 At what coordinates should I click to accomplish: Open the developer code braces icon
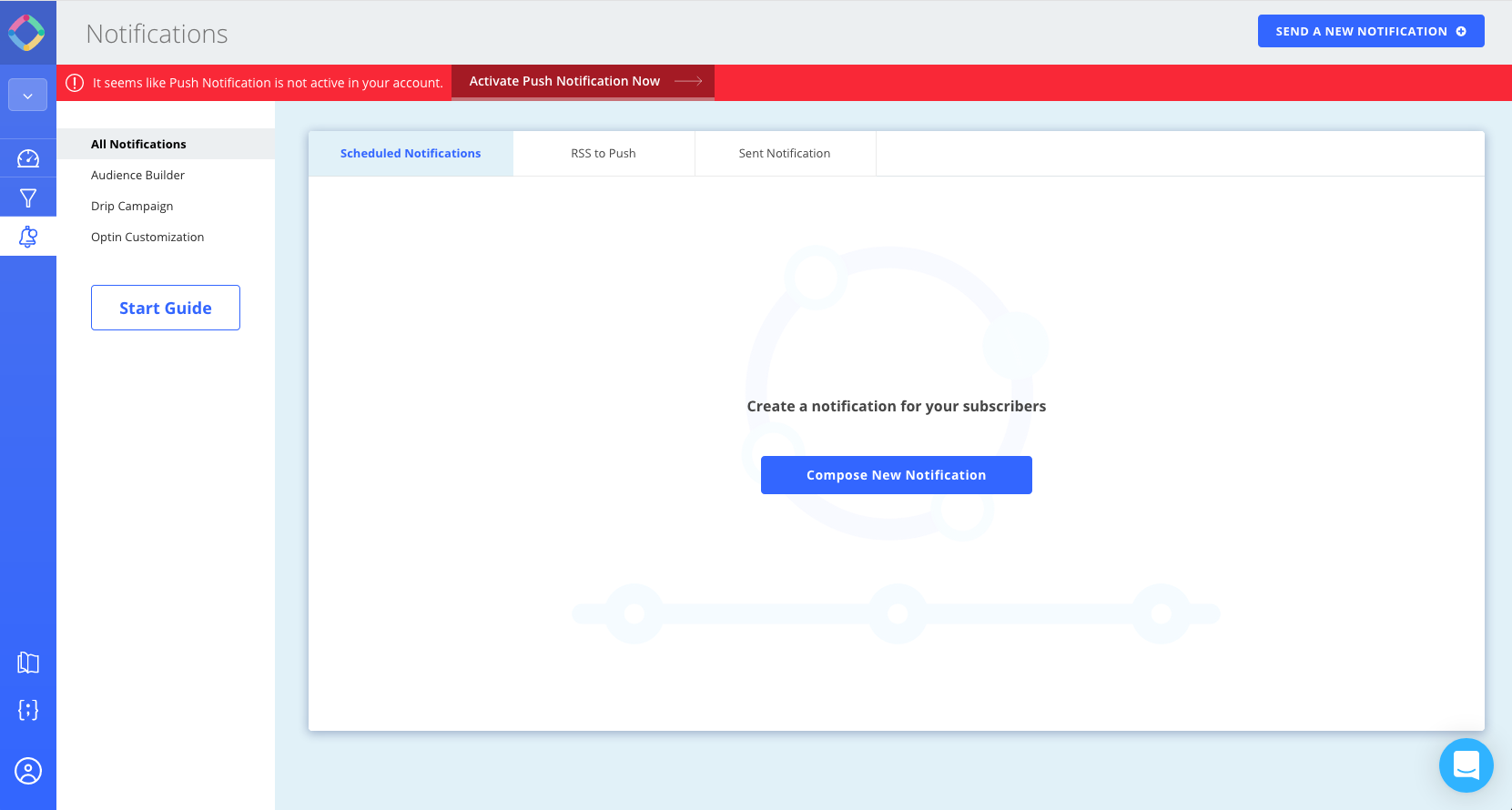[x=28, y=710]
